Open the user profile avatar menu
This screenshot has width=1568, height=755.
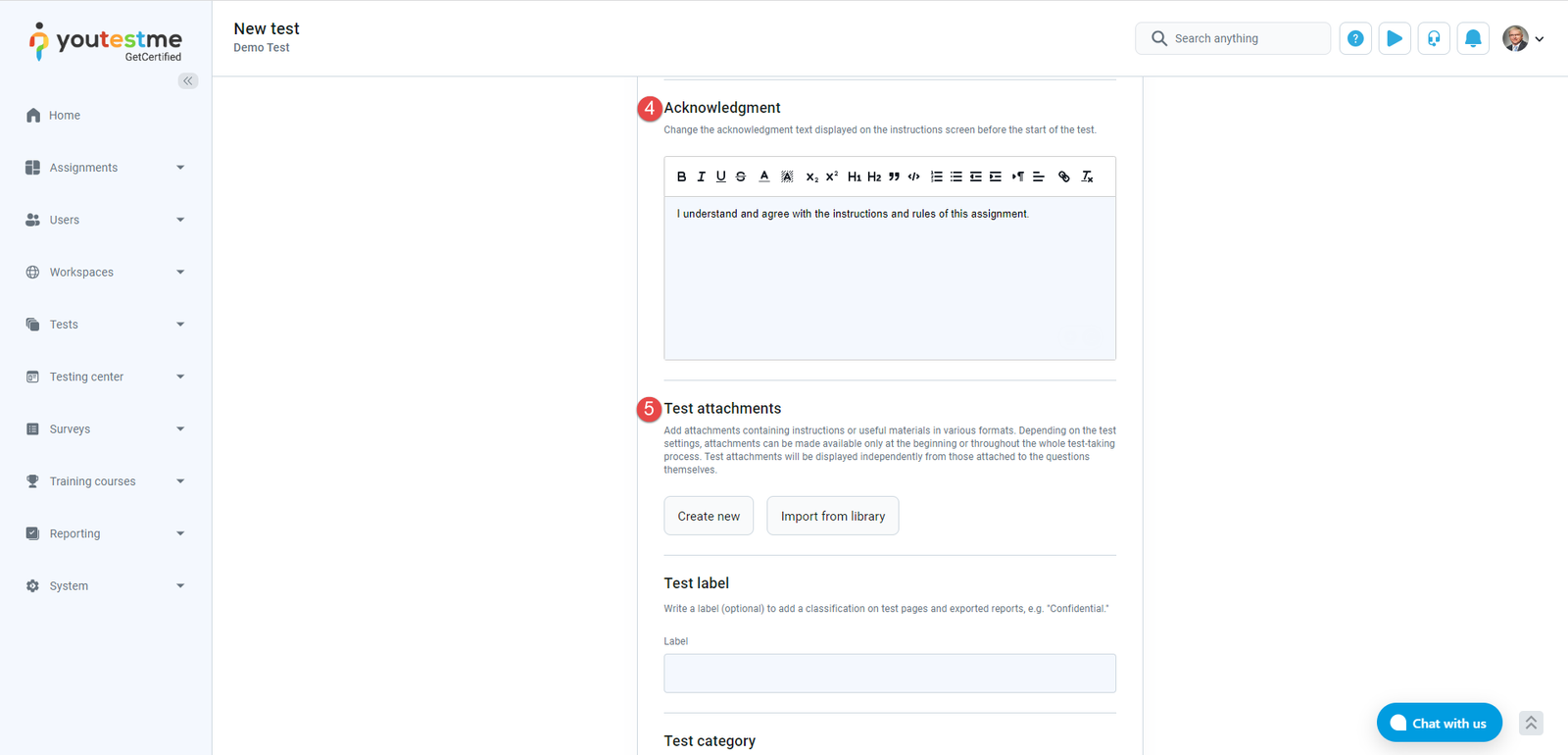pos(1523,38)
